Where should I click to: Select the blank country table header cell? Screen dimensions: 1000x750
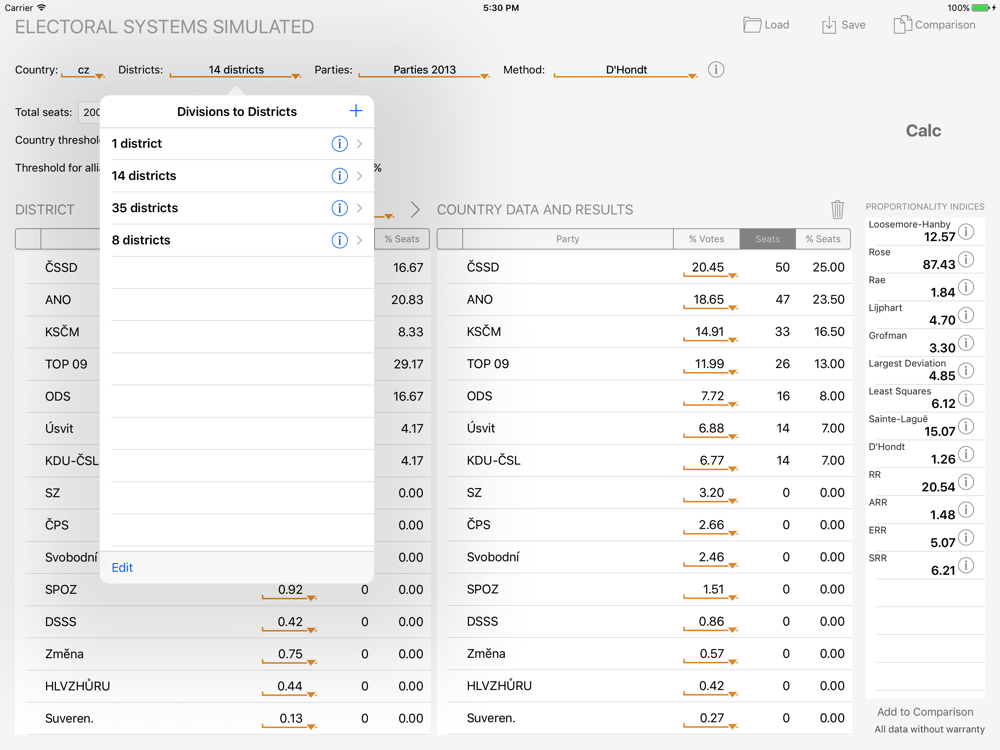[450, 239]
